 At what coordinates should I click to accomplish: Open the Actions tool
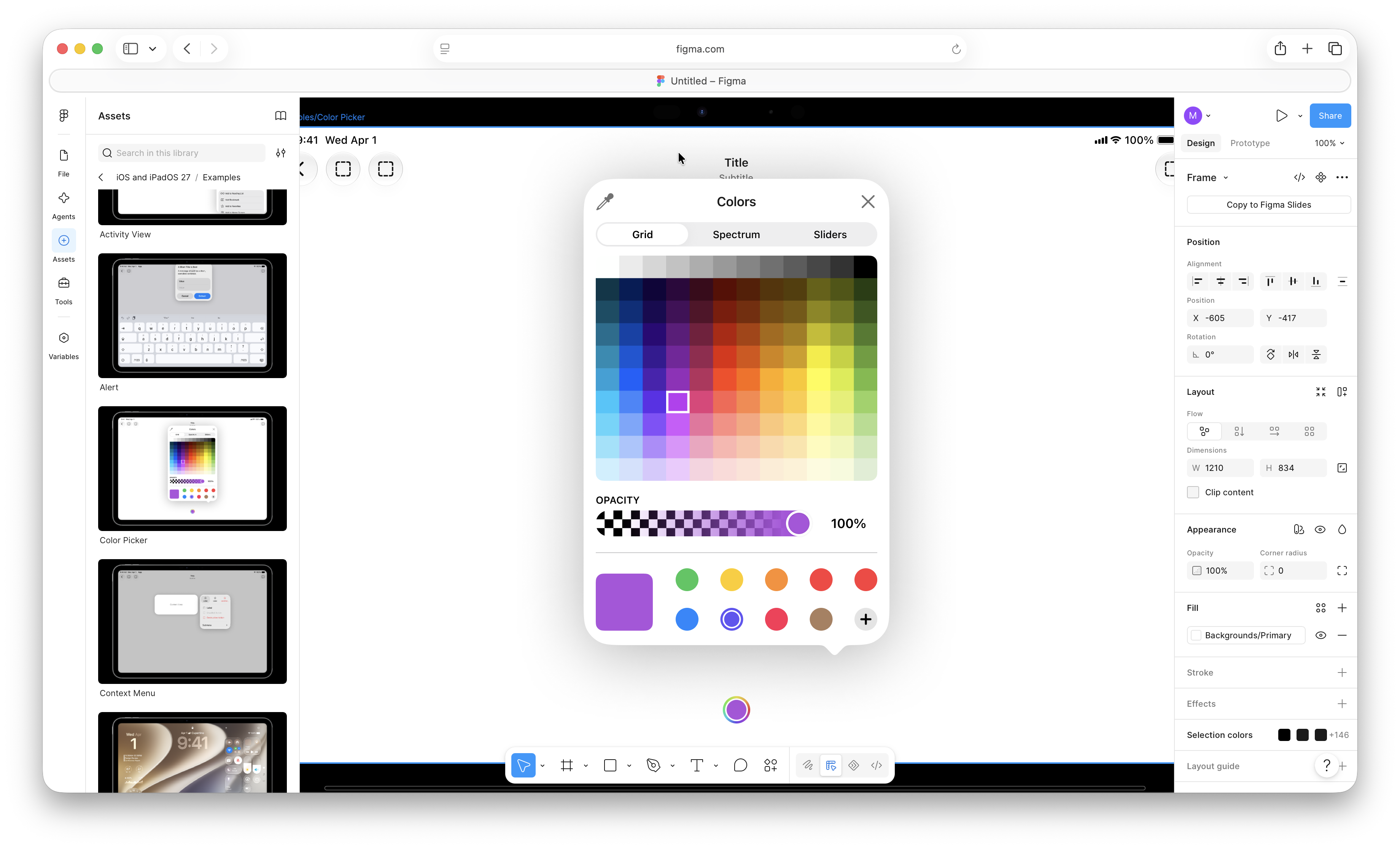point(770,765)
